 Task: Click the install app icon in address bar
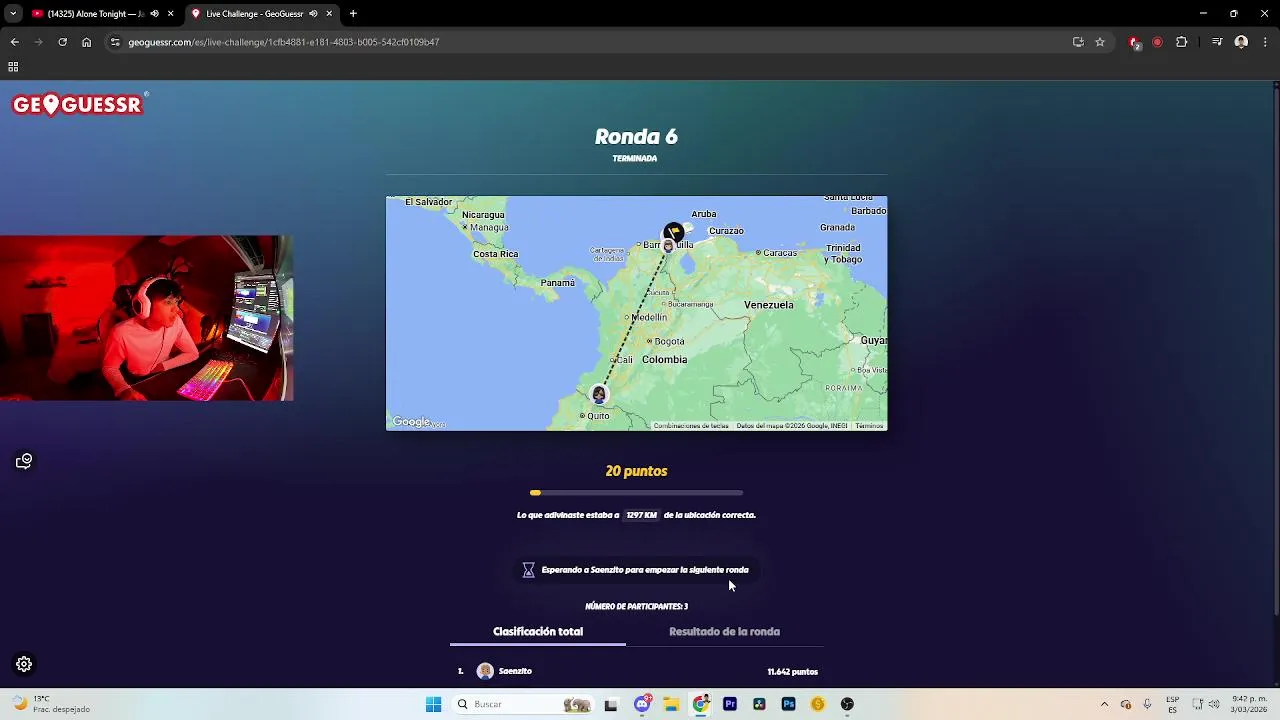click(x=1078, y=42)
